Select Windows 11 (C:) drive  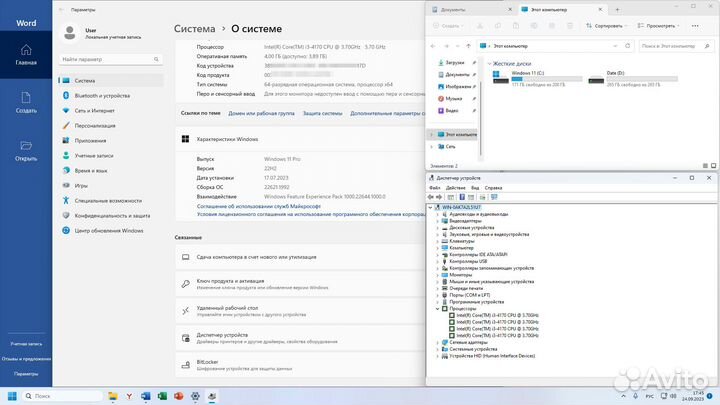(538, 78)
